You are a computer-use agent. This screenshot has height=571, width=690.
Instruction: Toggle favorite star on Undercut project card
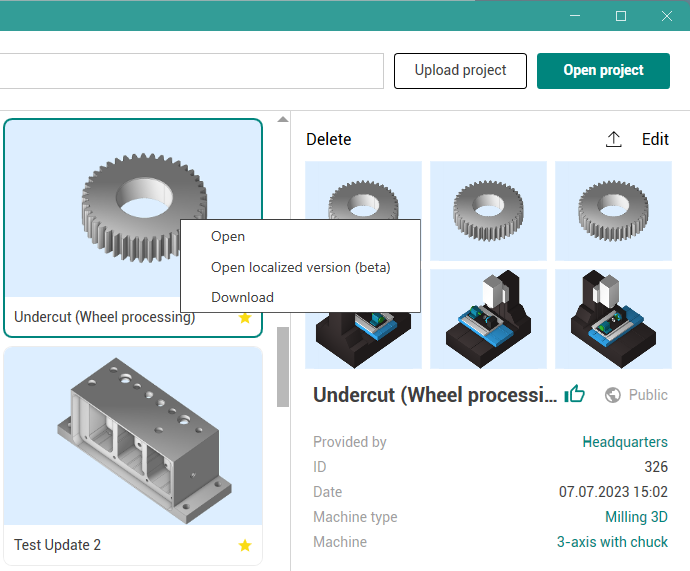coord(245,318)
